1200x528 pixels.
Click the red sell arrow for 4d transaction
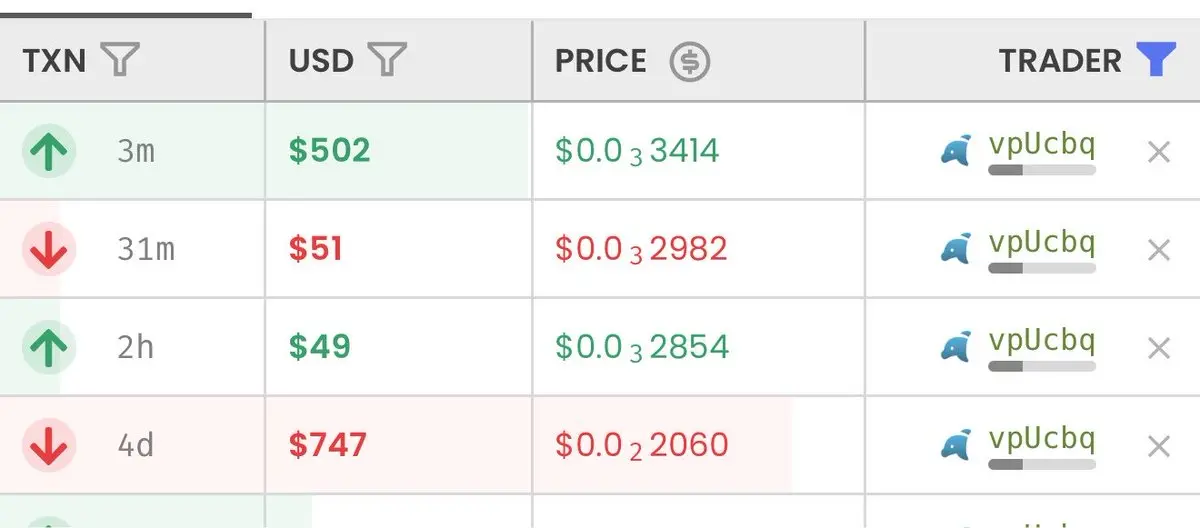pyautogui.click(x=49, y=445)
